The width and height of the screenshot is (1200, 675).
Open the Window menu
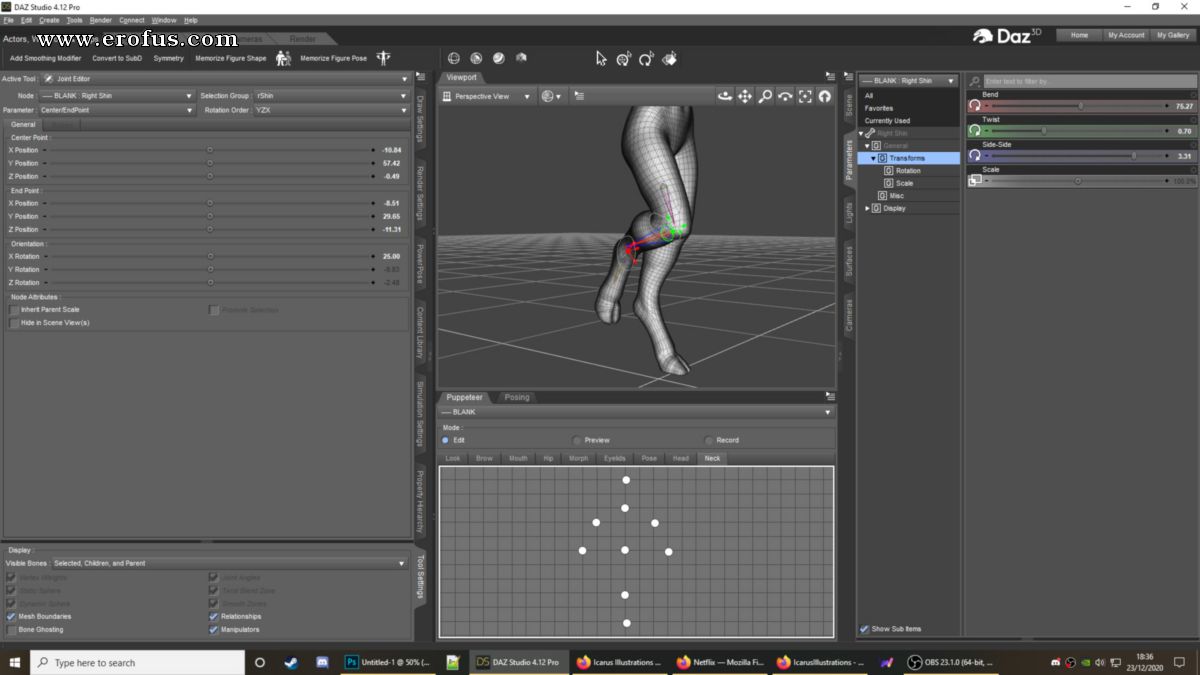164,20
